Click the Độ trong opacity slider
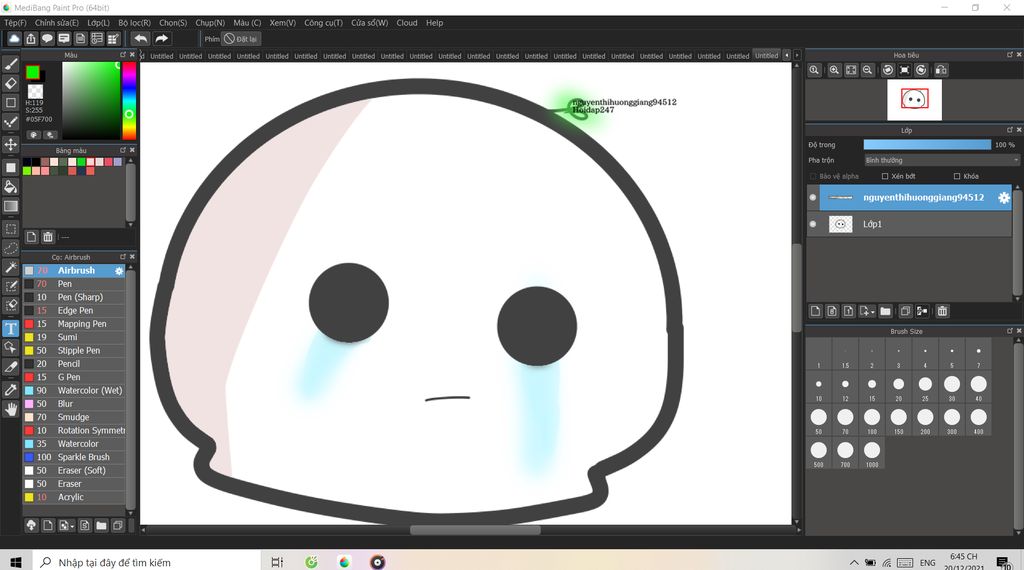1024x570 pixels. (x=927, y=145)
